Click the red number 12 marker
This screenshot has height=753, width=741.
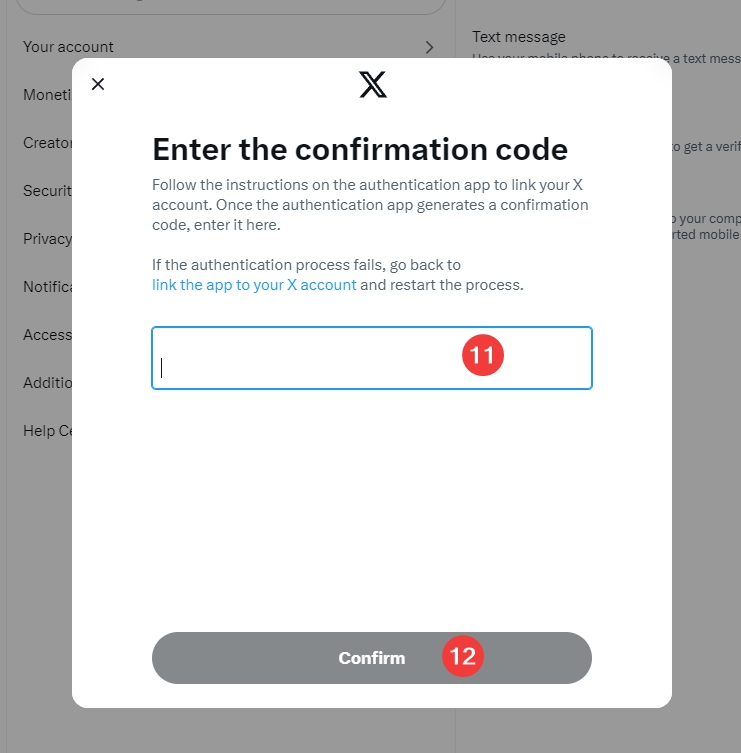(x=462, y=656)
